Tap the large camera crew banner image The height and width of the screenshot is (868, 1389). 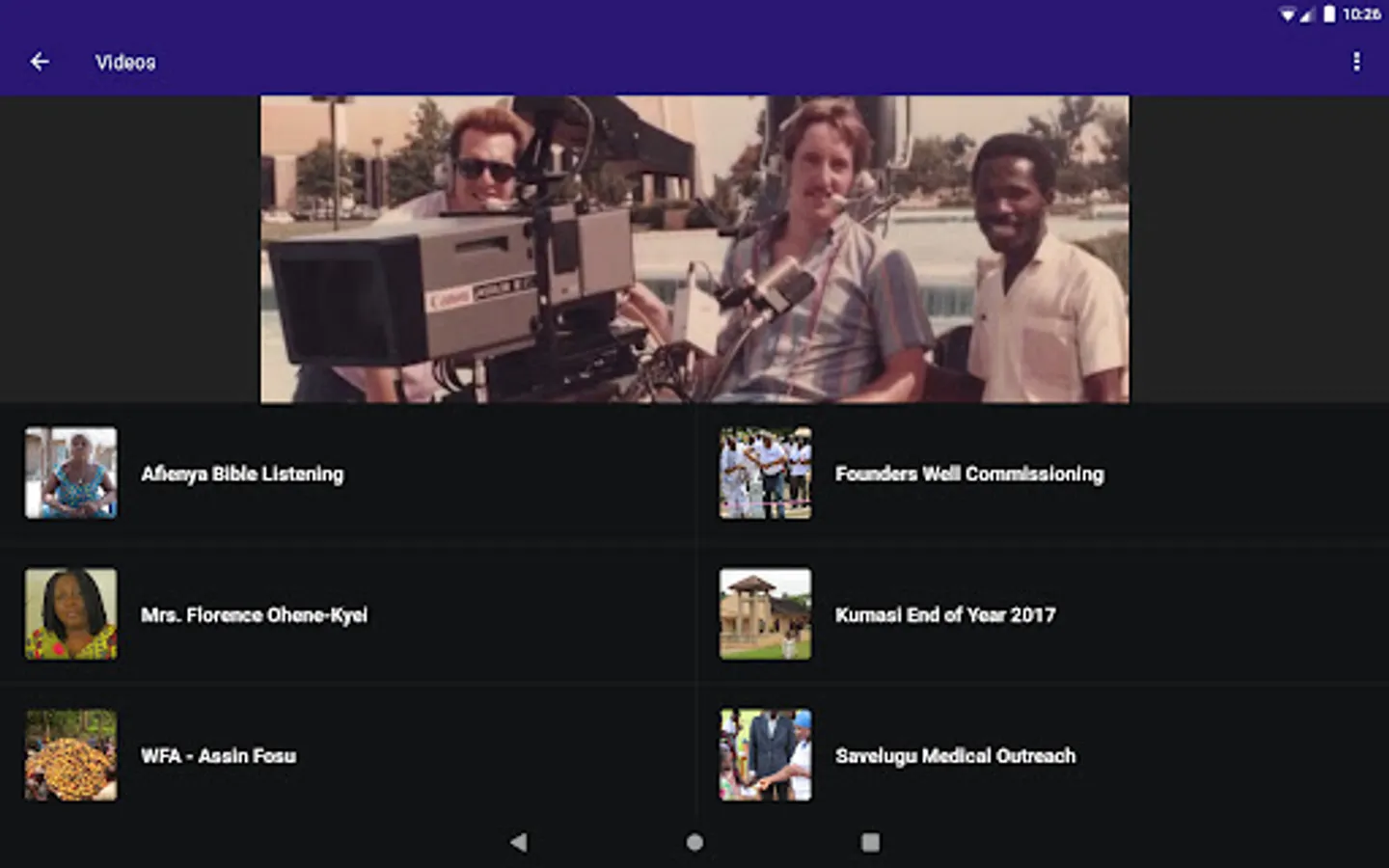pyautogui.click(x=694, y=249)
